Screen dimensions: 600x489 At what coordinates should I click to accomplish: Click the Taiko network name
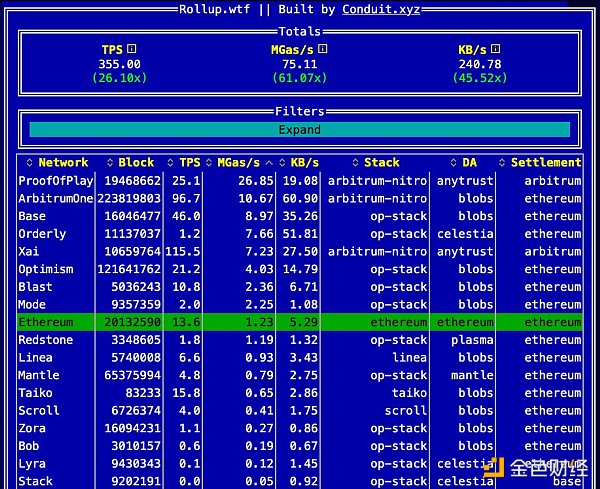coord(35,393)
